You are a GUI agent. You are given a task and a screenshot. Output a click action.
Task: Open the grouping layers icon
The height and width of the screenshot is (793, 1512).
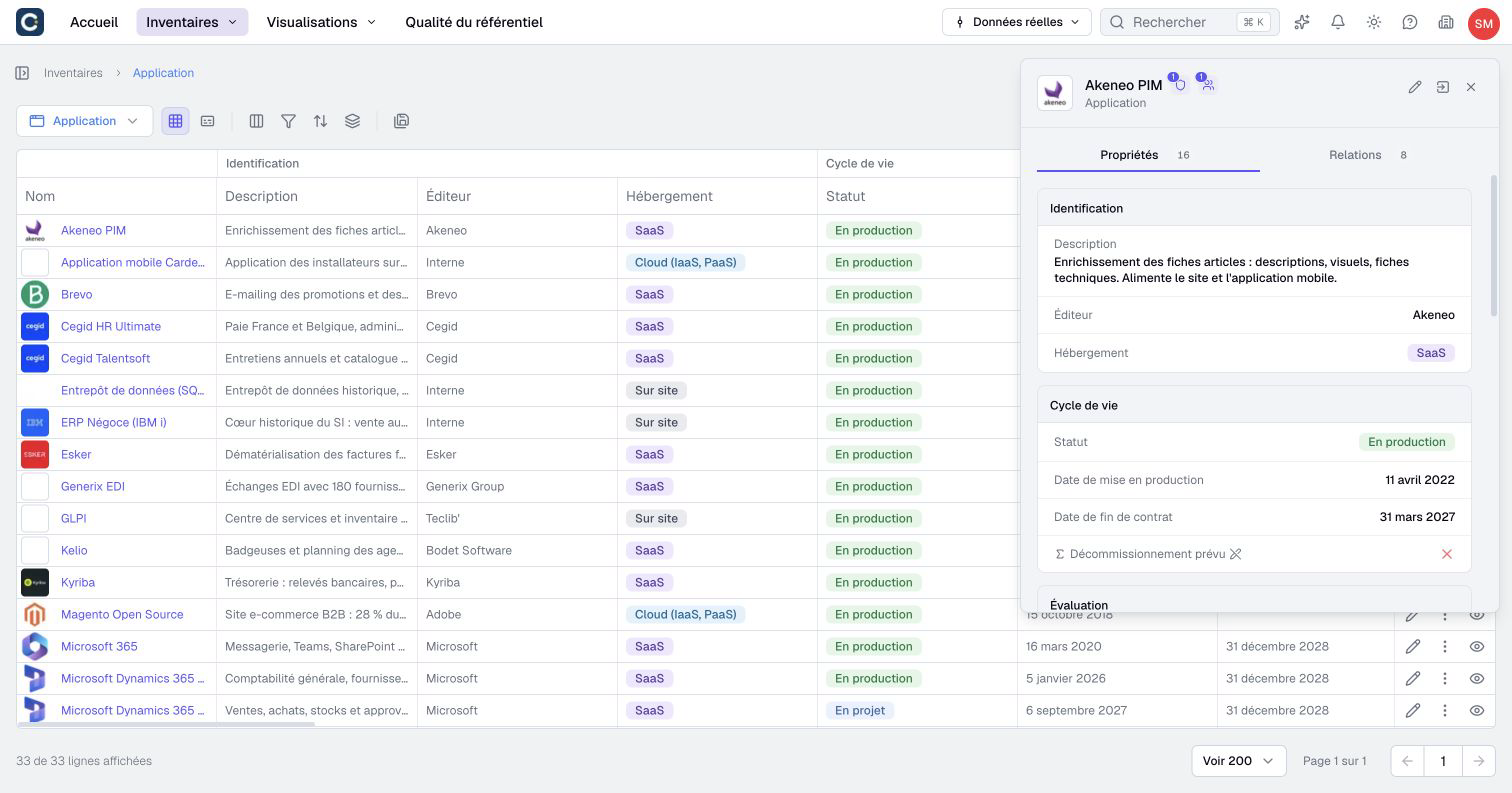(x=352, y=121)
